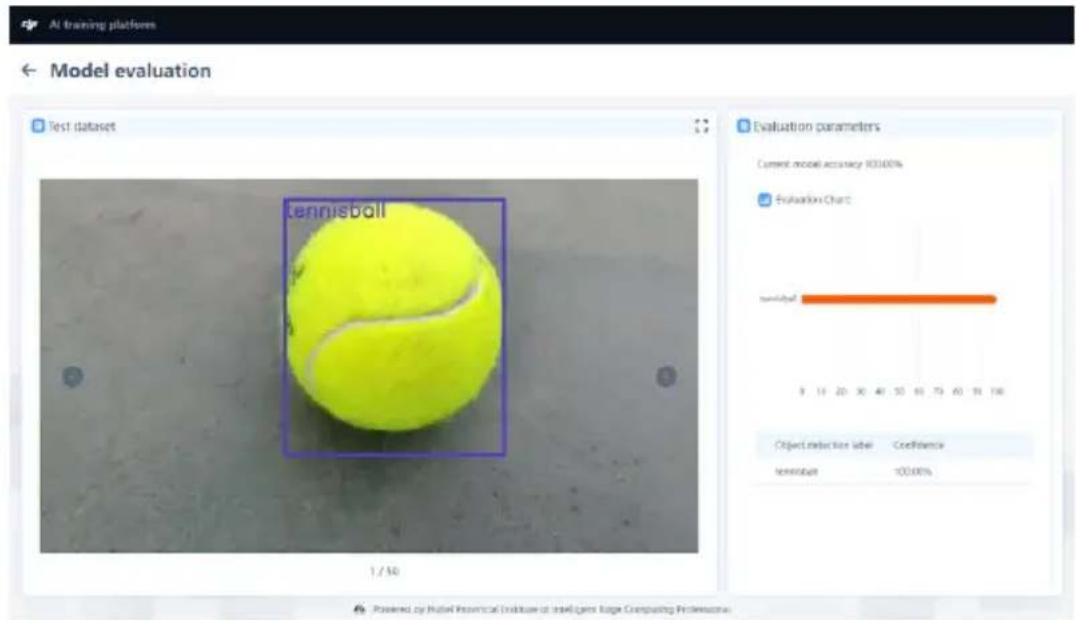Image resolution: width=1076 pixels, height=620 pixels.
Task: Click the tennis ball test image
Action: click(369, 366)
